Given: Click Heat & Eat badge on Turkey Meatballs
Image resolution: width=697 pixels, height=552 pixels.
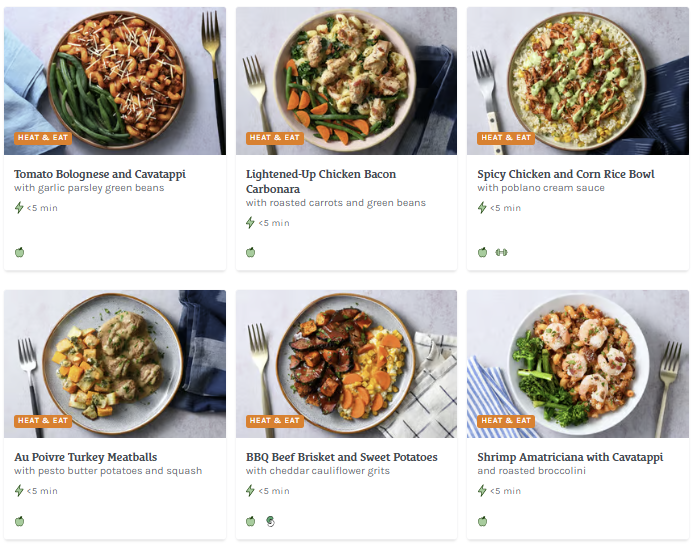Looking at the screenshot, I should click(43, 421).
